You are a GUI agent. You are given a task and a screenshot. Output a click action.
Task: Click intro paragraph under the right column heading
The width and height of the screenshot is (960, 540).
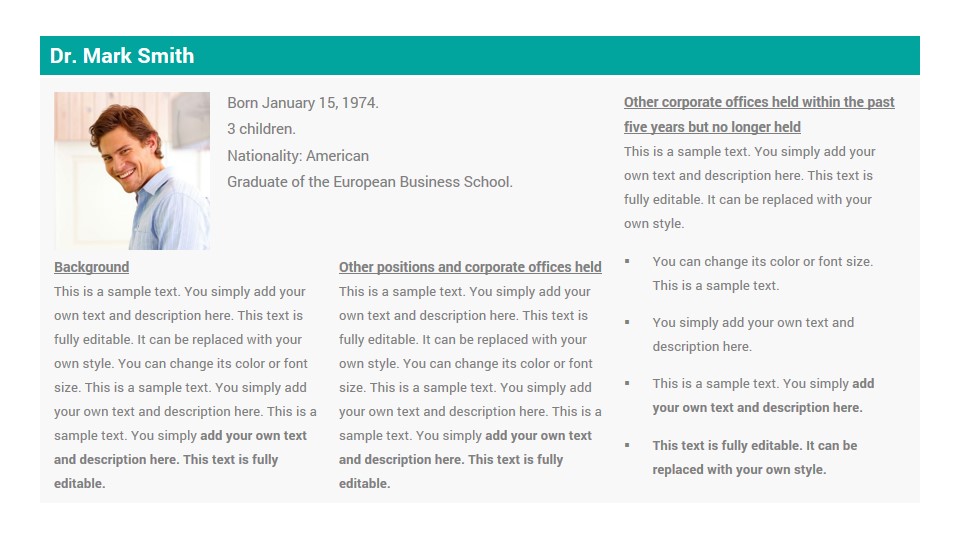click(749, 187)
